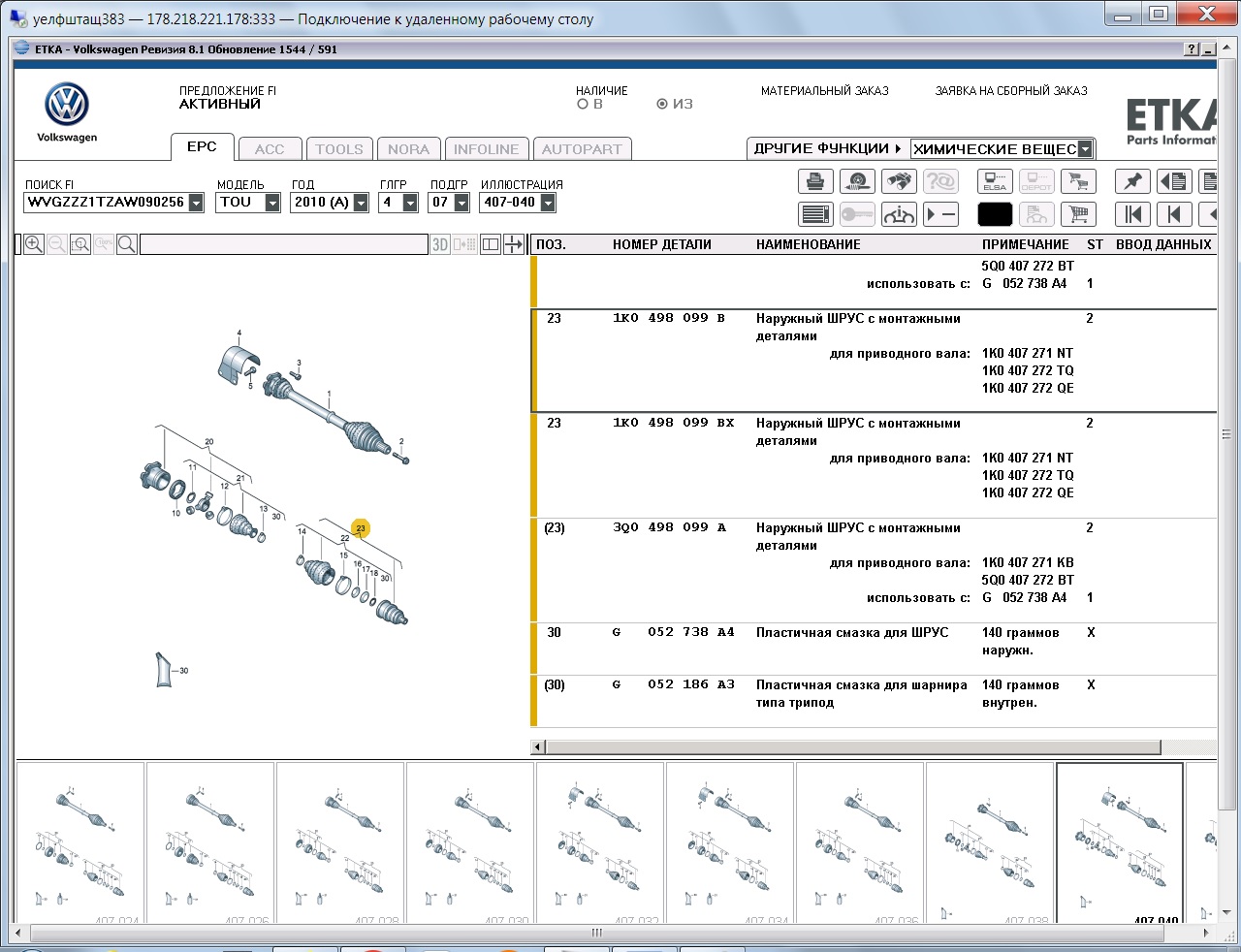Select part row 1K0 498 099 B
The image size is (1241, 952).
pos(875,362)
